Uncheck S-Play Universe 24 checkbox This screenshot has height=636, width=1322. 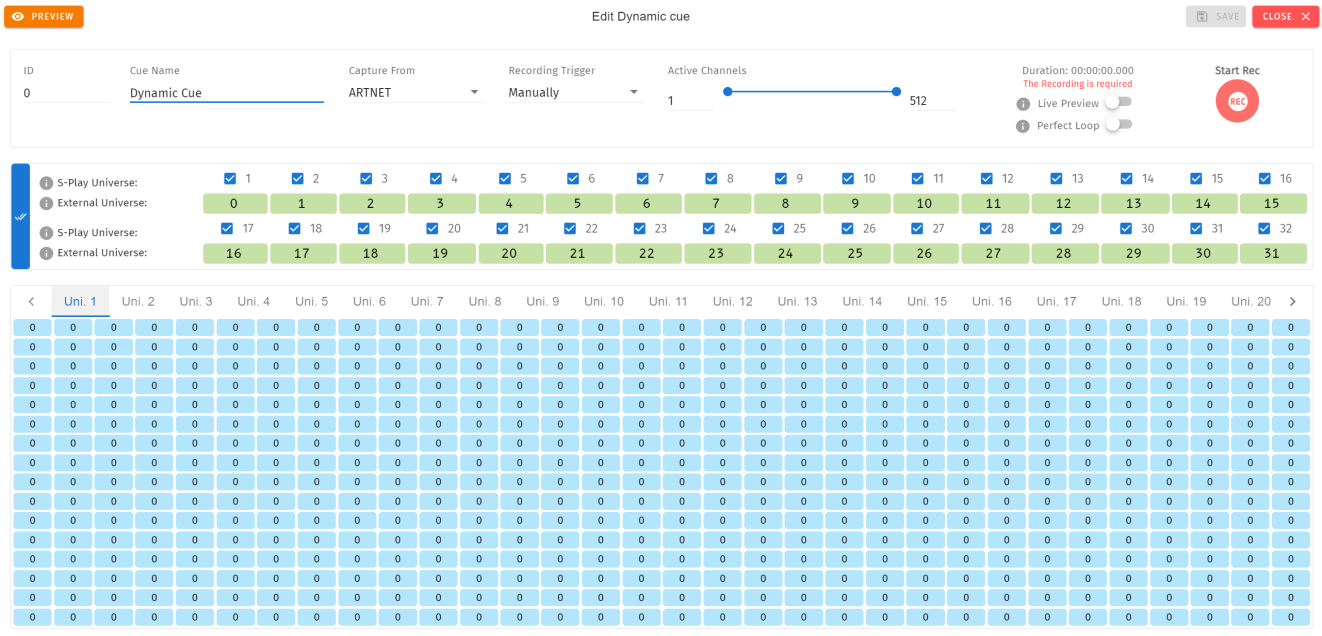(x=709, y=229)
